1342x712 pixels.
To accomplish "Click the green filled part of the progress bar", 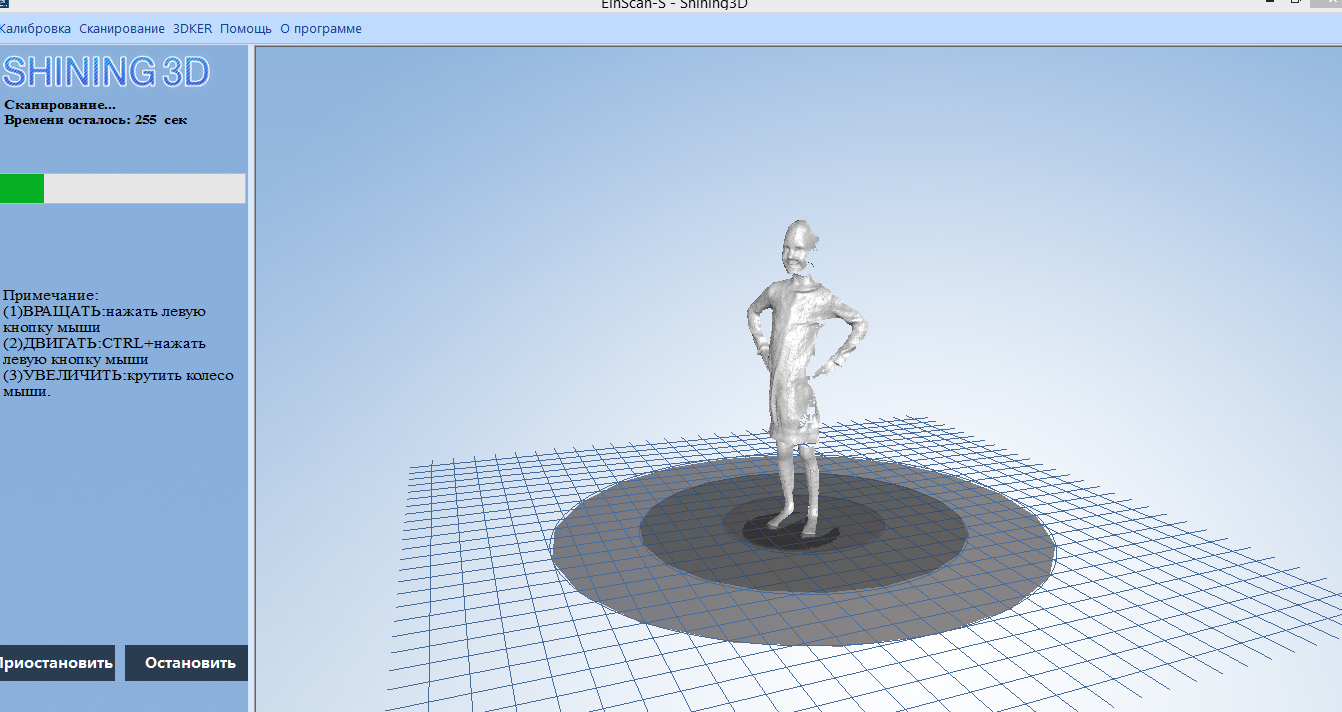I will [x=21, y=188].
